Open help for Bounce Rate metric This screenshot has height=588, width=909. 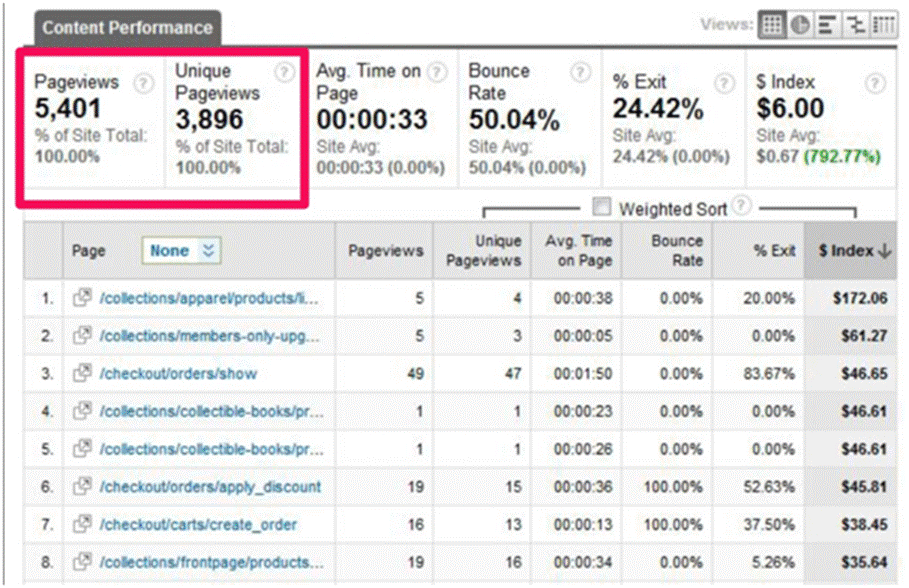[580, 72]
